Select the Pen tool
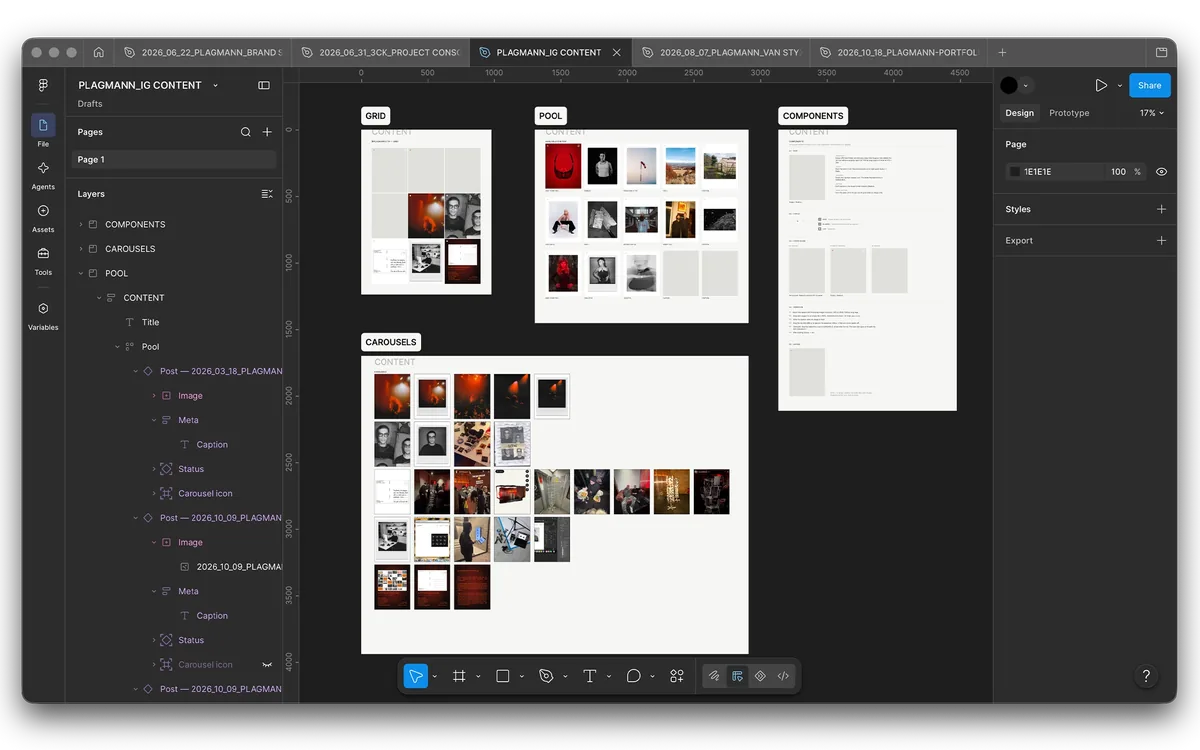 pyautogui.click(x=546, y=676)
